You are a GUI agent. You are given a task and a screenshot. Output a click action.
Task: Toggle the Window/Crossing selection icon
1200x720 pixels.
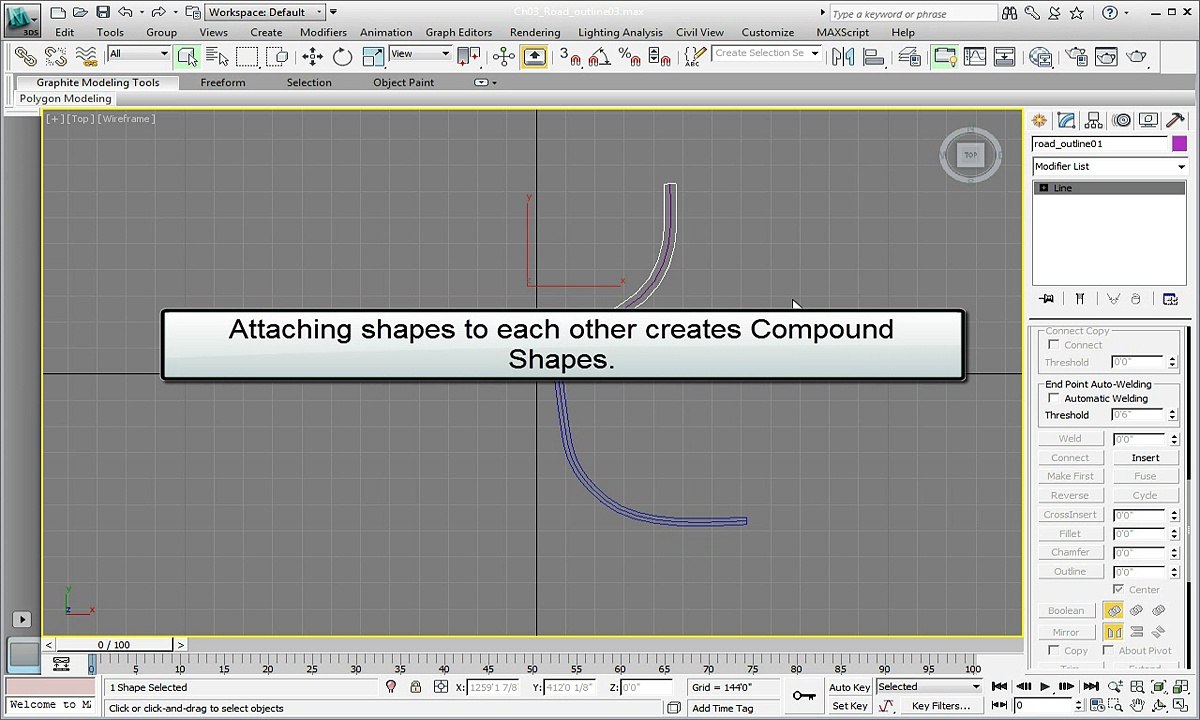277,56
